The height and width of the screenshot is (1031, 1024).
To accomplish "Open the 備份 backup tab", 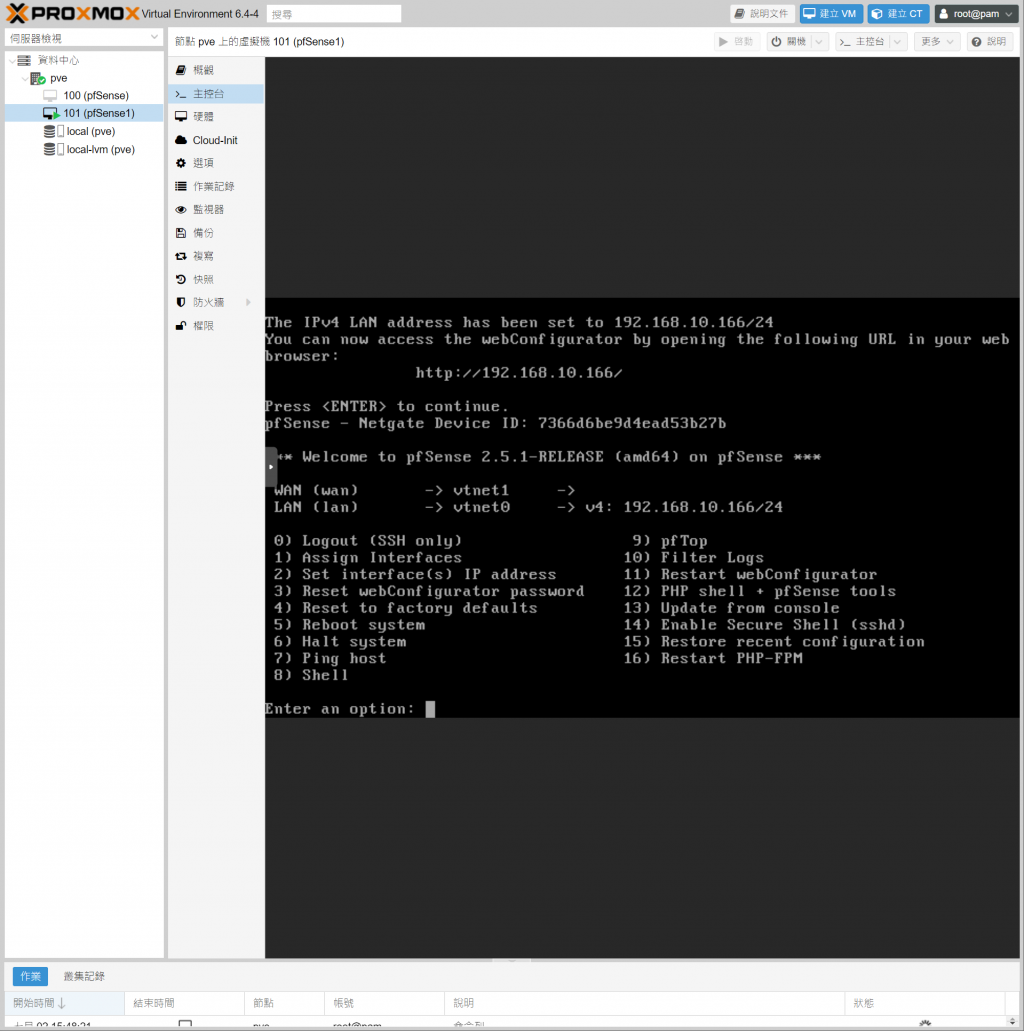I will pyautogui.click(x=216, y=233).
